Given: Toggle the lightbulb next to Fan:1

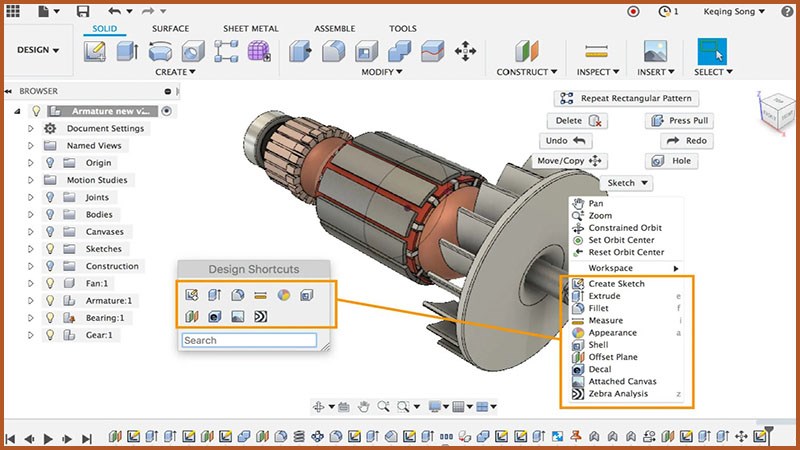Looking at the screenshot, I should click(49, 284).
